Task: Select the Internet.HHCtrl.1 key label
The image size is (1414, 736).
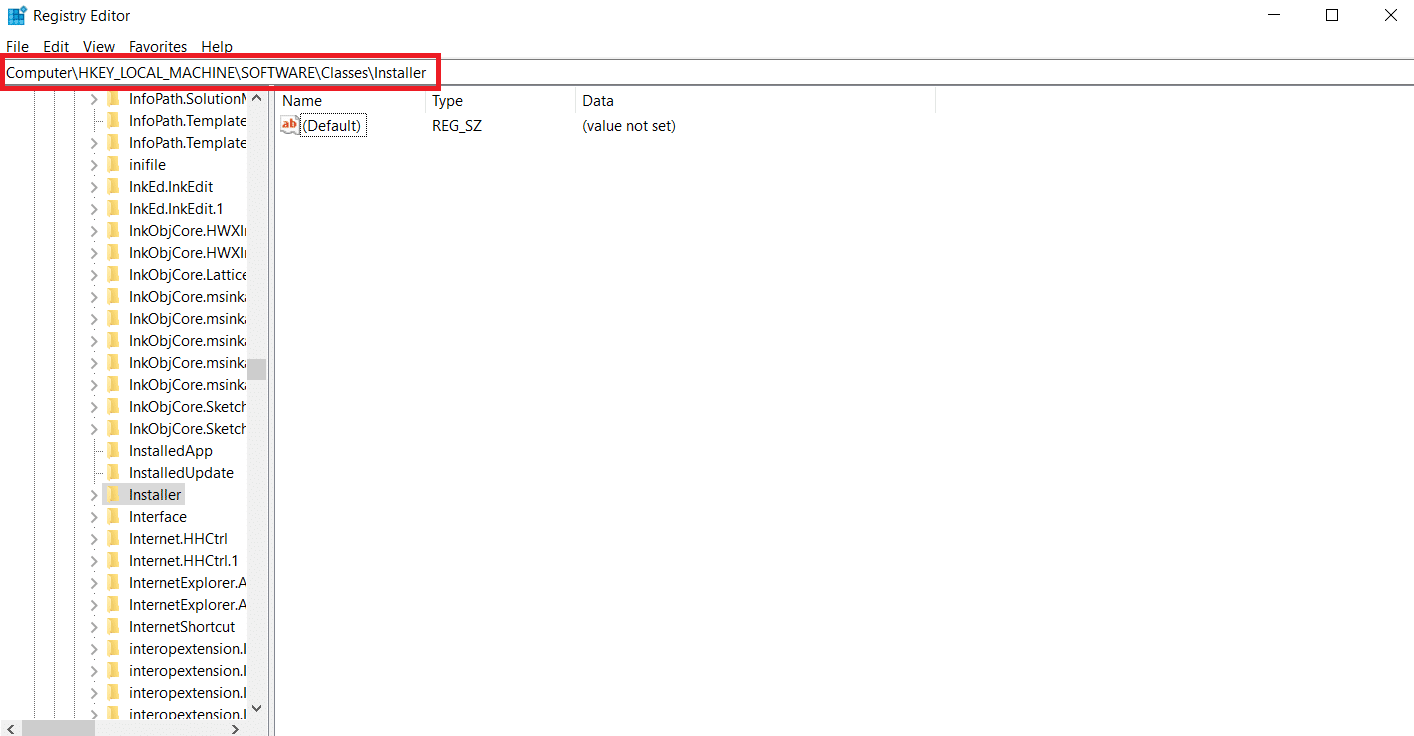Action: click(184, 560)
